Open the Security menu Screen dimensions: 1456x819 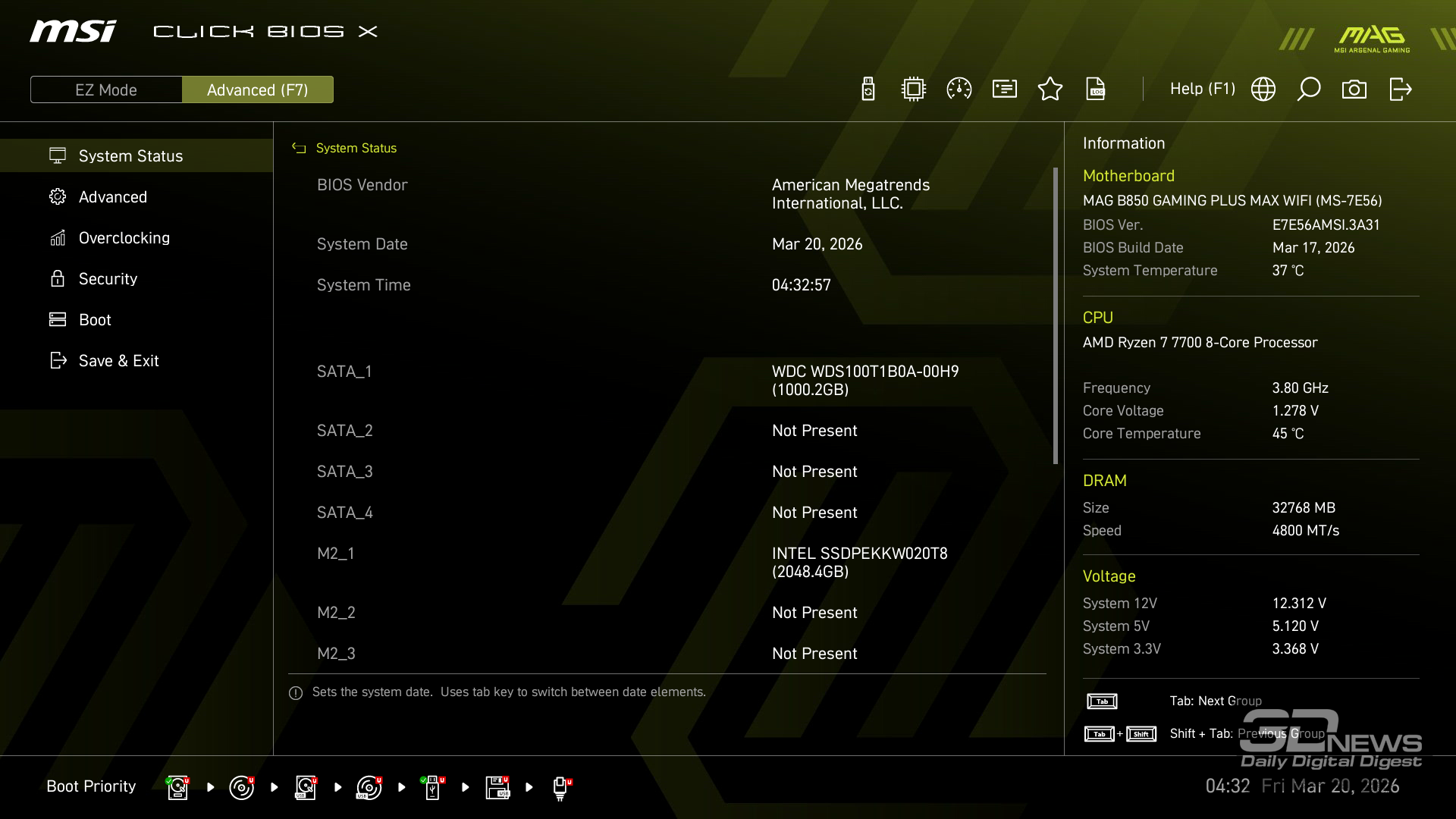[108, 279]
